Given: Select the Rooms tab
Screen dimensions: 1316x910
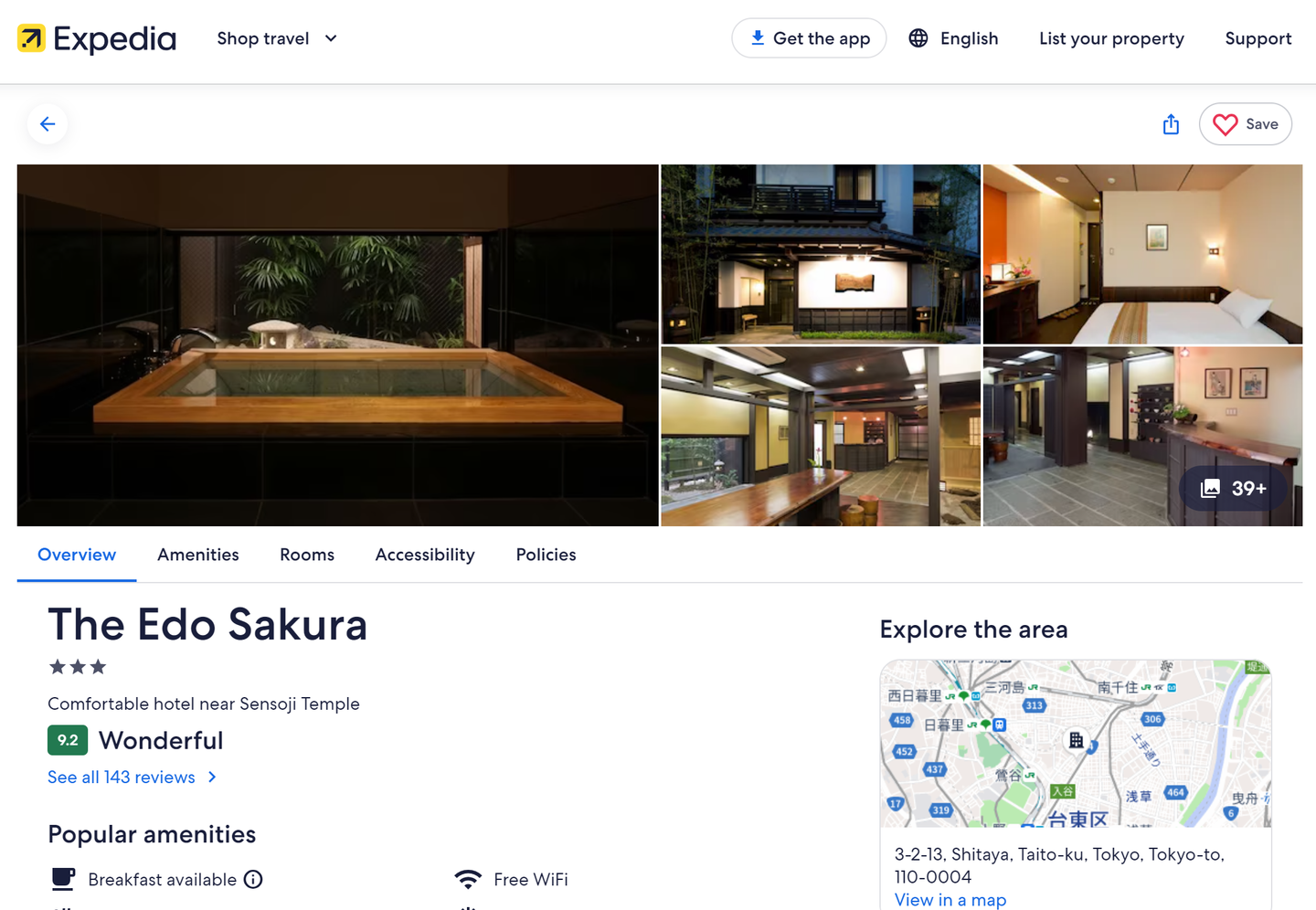Looking at the screenshot, I should (307, 555).
